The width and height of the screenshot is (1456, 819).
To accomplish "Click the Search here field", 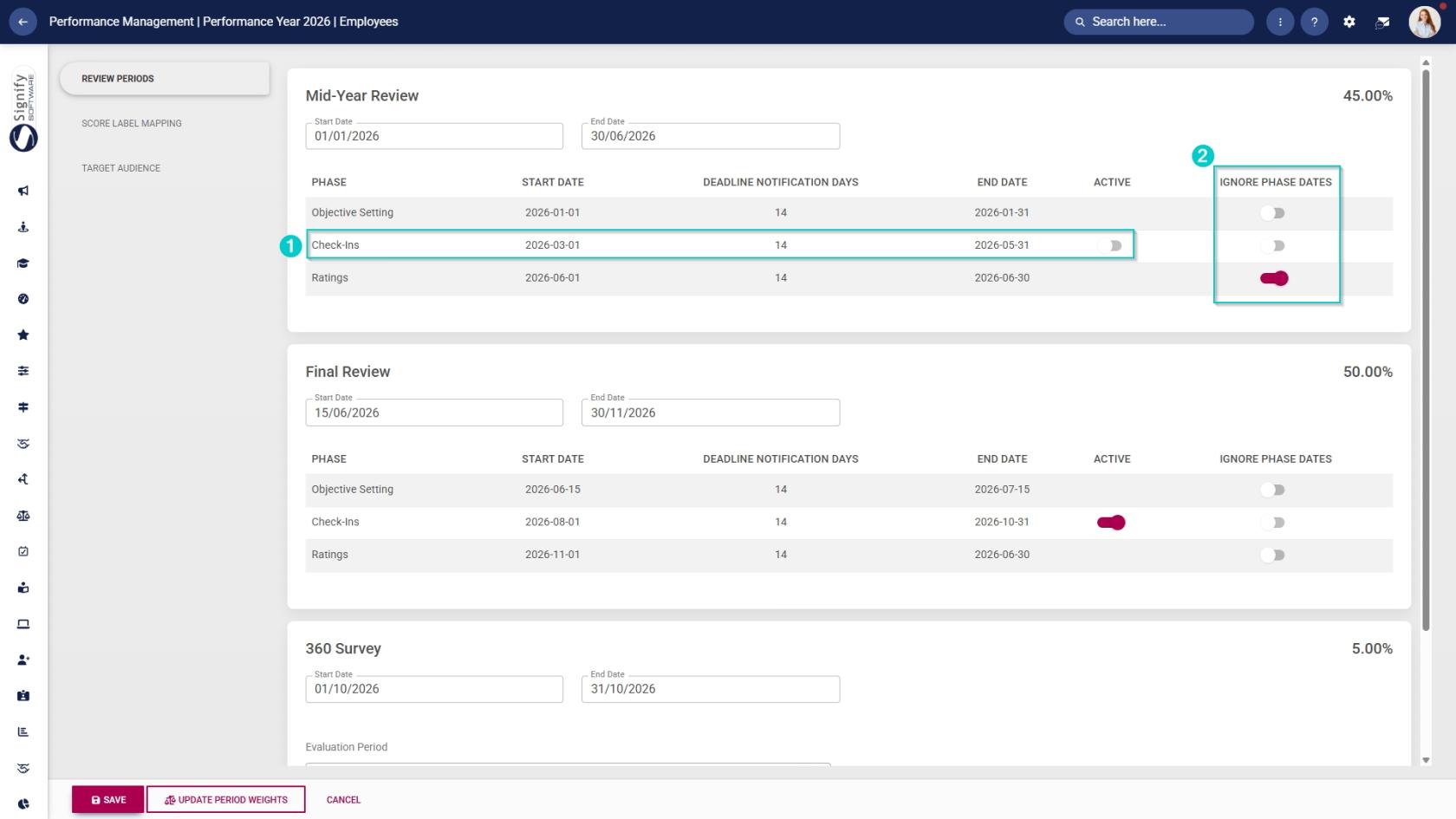I will coord(1159,22).
